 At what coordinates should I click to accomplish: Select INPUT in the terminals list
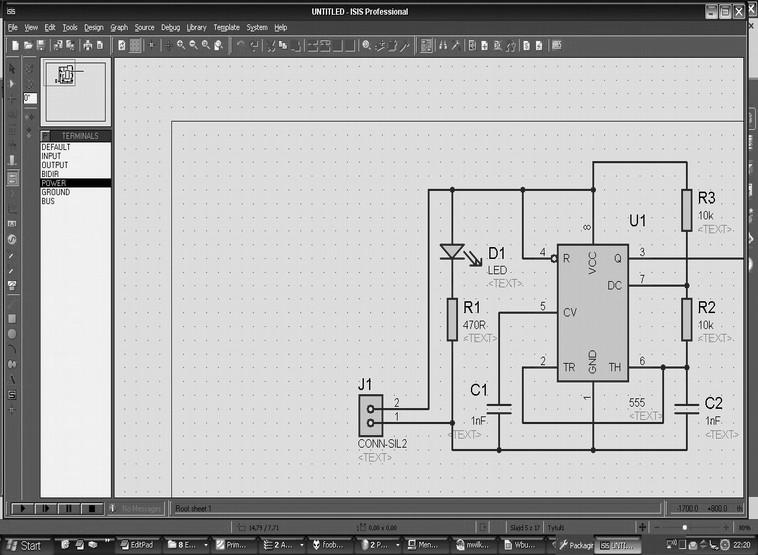(75, 156)
